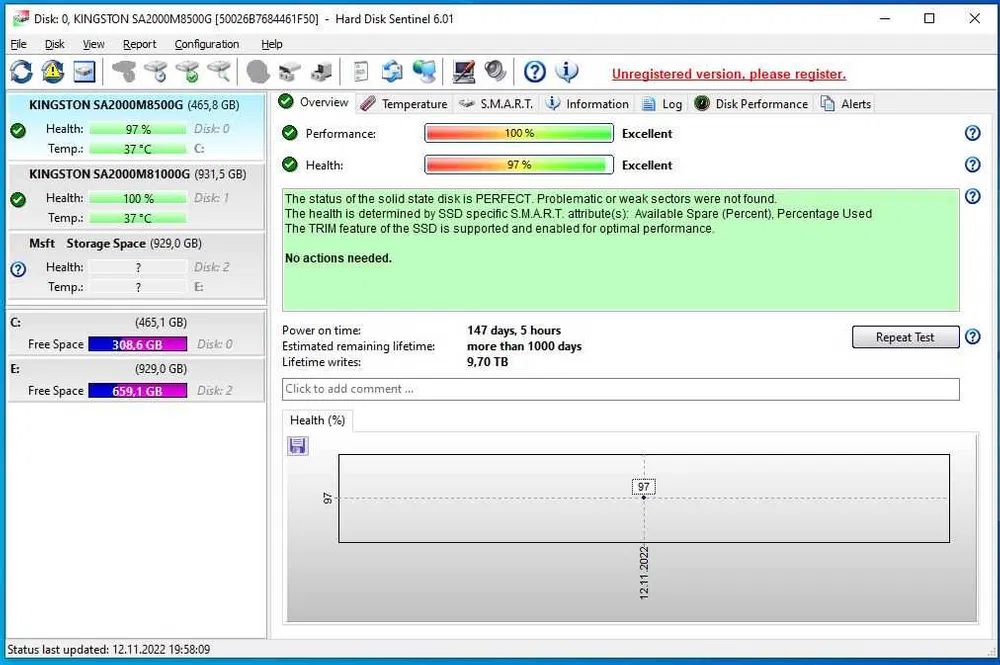The image size is (1000, 665).
Task: Switch to the Temperature tab
Action: click(x=404, y=104)
